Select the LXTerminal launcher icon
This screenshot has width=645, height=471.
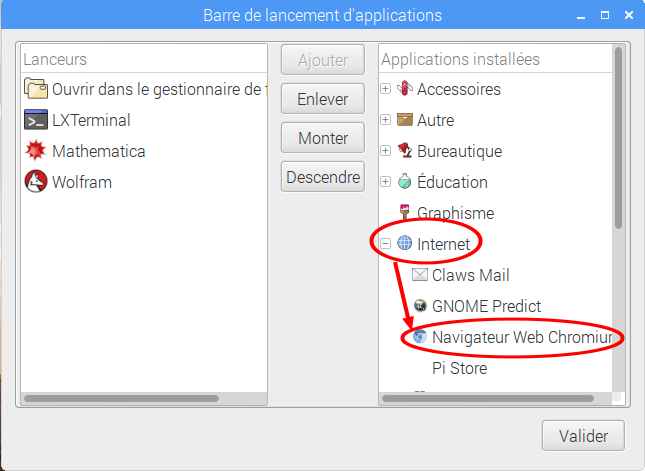point(36,120)
